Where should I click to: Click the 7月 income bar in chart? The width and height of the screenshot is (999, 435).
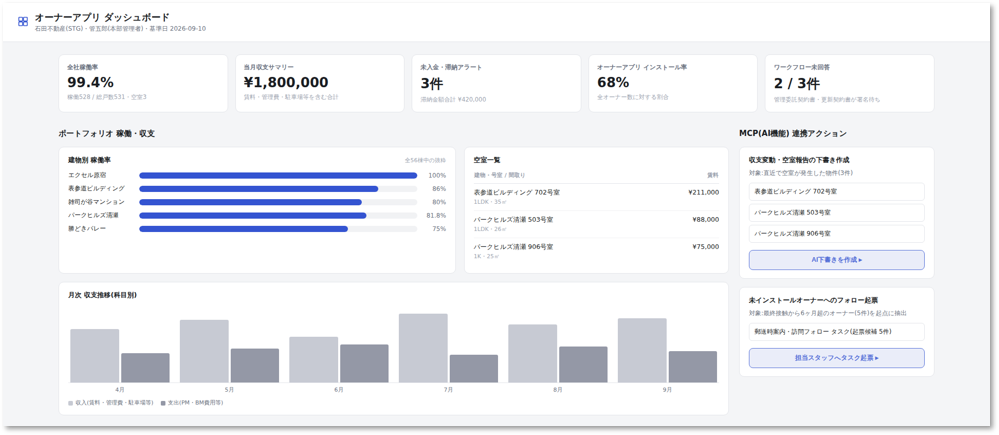pyautogui.click(x=423, y=348)
